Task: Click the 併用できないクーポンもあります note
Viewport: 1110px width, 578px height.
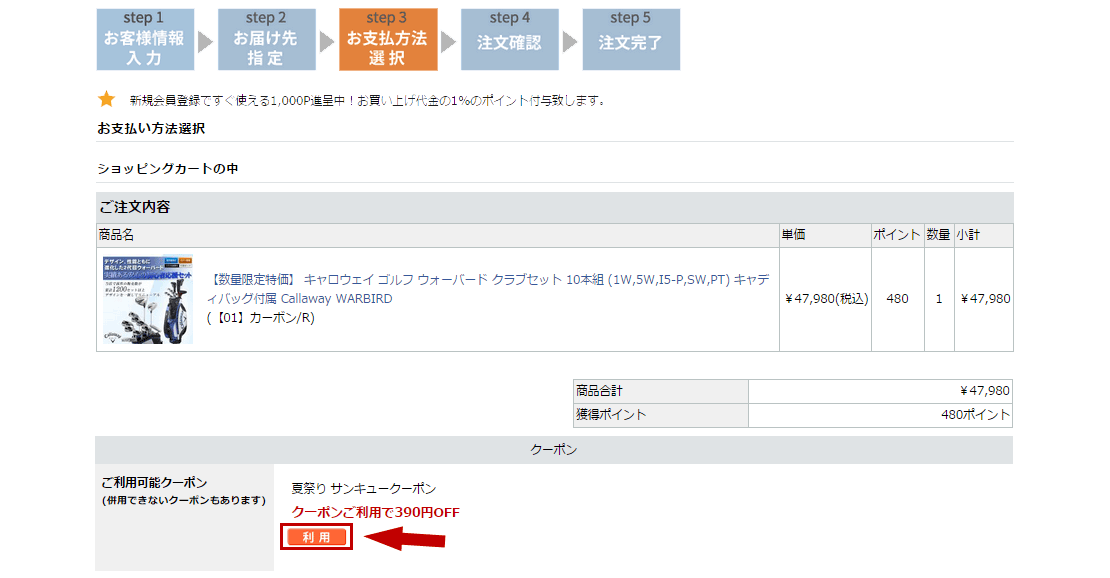Action: pos(183,500)
